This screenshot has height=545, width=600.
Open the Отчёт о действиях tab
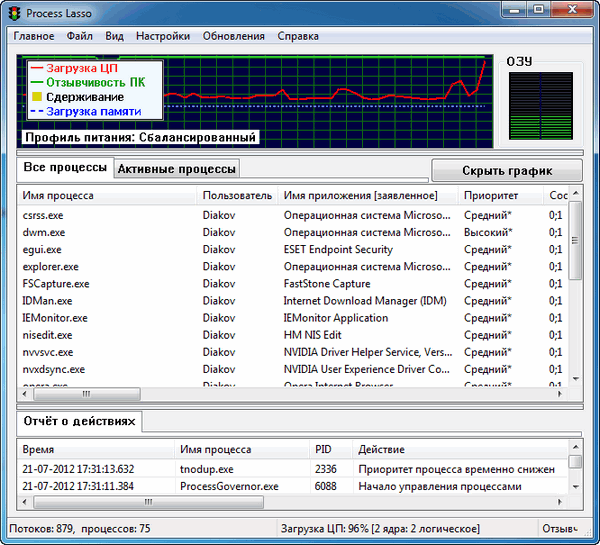point(78,422)
